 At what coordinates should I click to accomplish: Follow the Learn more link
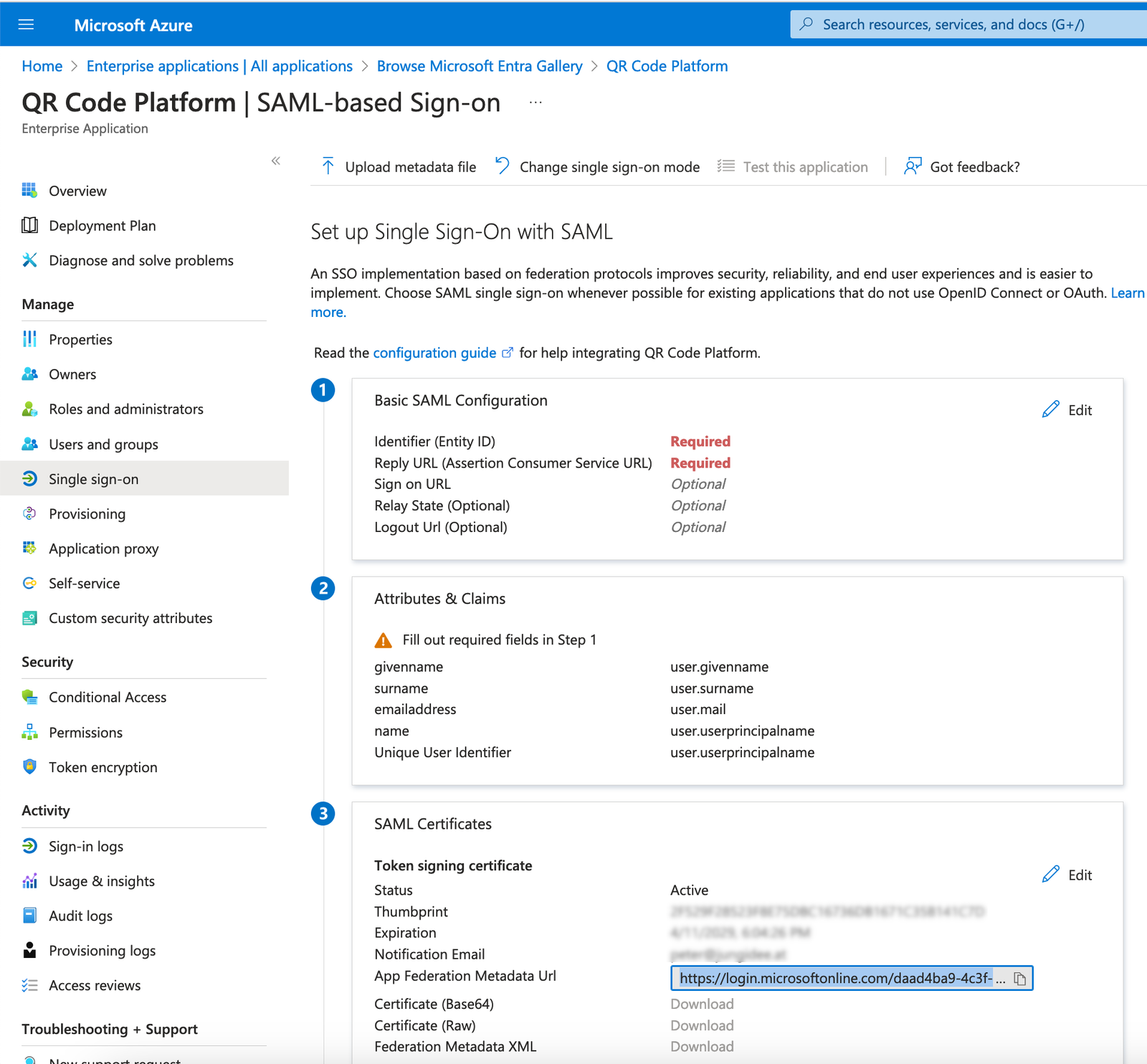[x=1127, y=293]
